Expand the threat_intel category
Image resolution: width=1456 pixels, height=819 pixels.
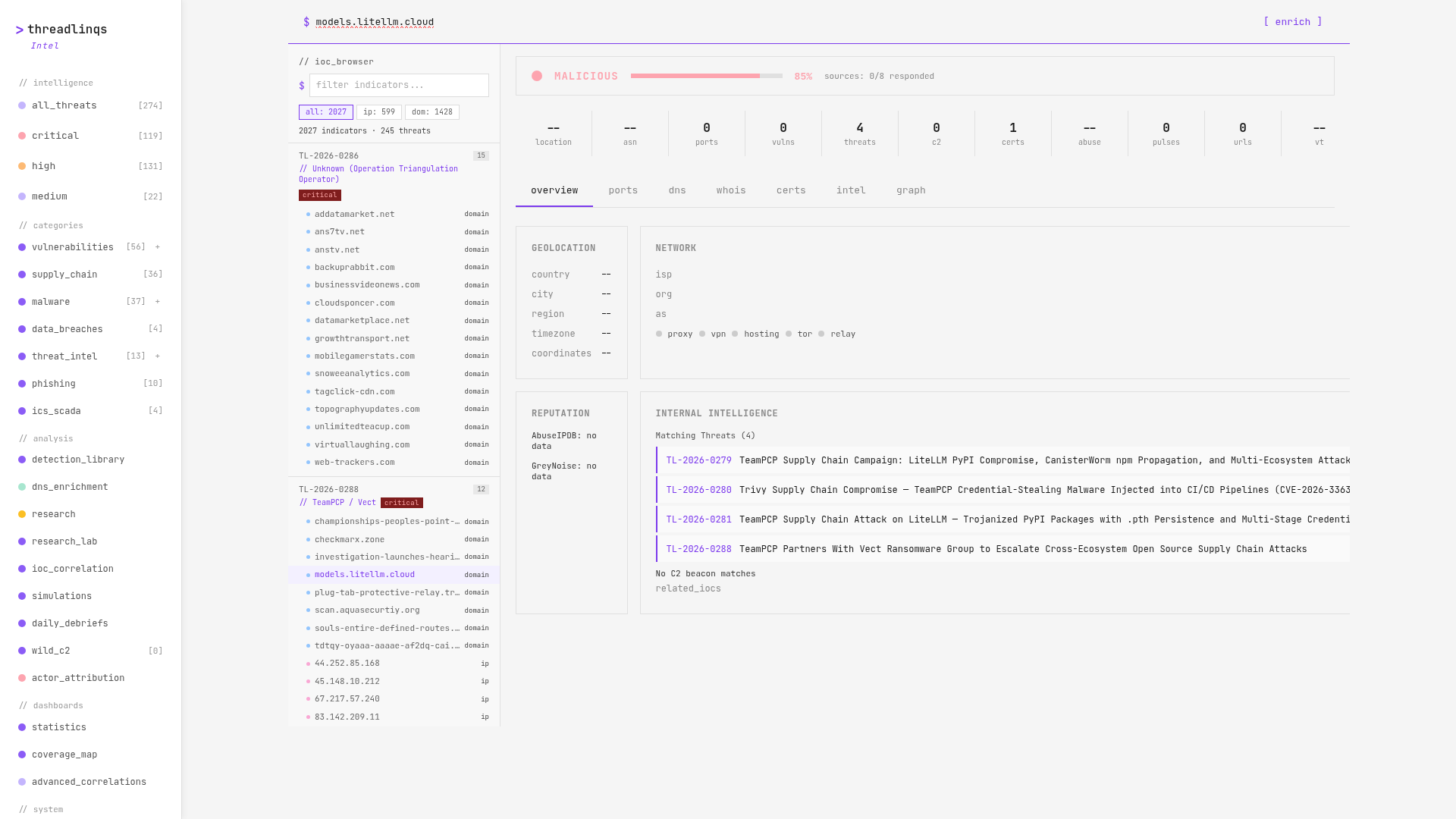pos(157,356)
